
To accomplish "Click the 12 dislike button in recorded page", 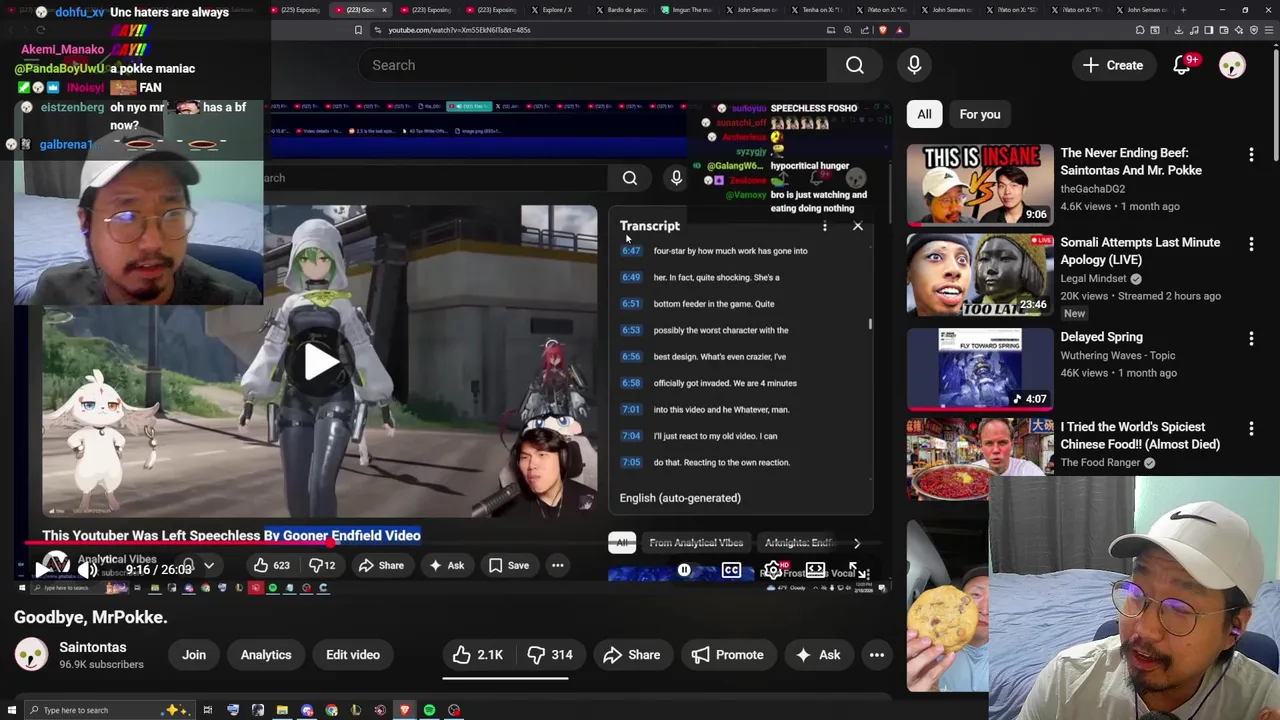I will click(x=323, y=565).
